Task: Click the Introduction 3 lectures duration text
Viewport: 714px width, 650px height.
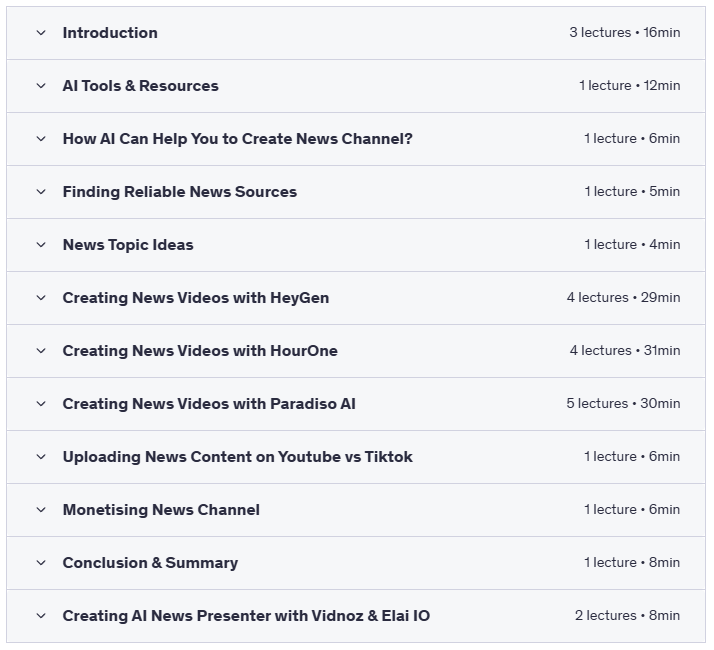Action: click(624, 33)
